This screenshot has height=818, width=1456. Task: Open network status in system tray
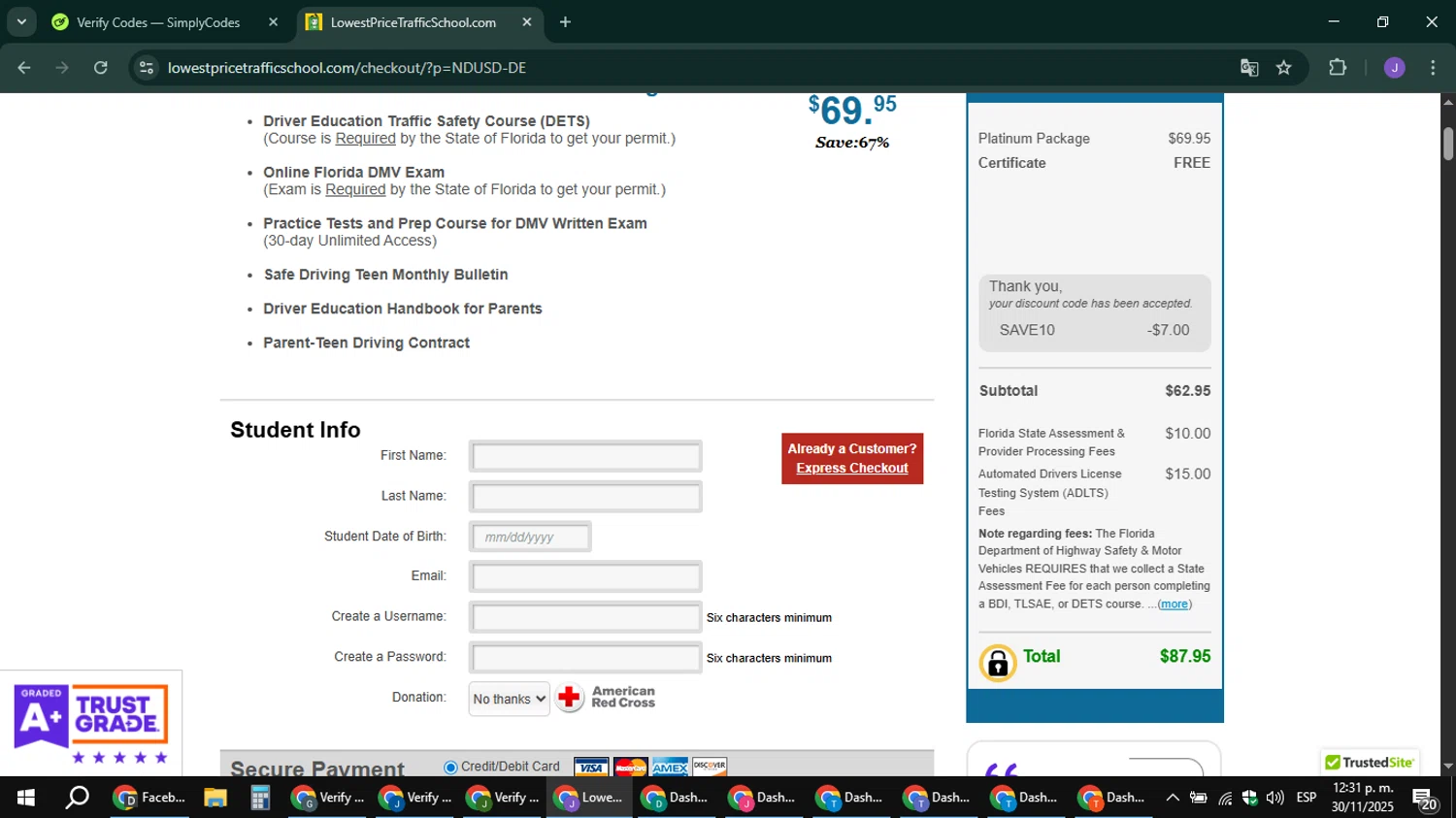point(1225,798)
